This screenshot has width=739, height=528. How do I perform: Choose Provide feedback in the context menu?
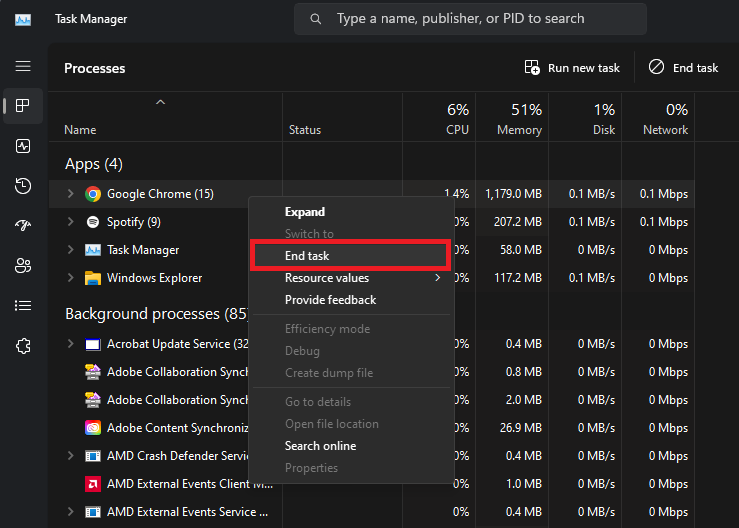pos(351,300)
